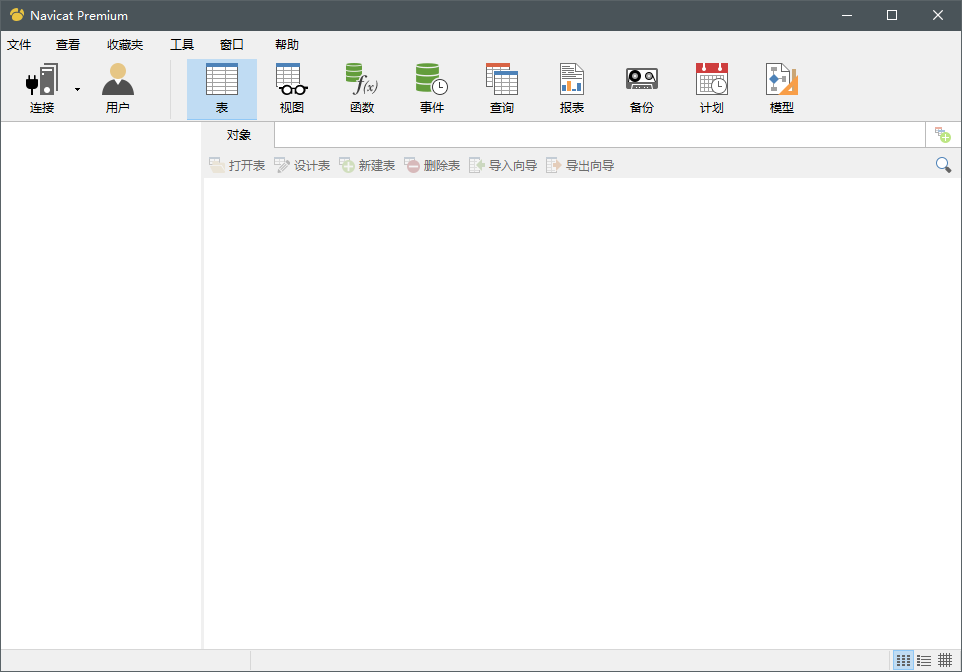Open the Help (帮助) menu
The image size is (962, 672).
[x=287, y=45]
